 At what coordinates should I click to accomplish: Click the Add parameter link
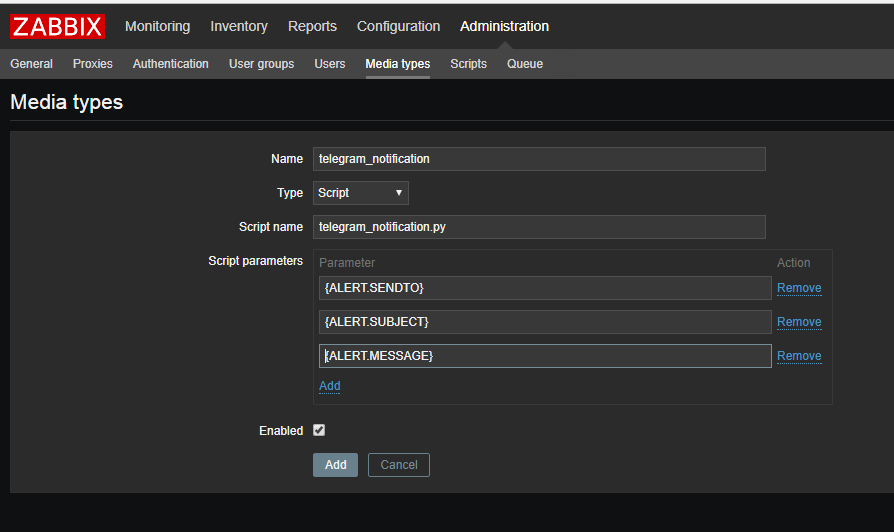click(x=329, y=386)
